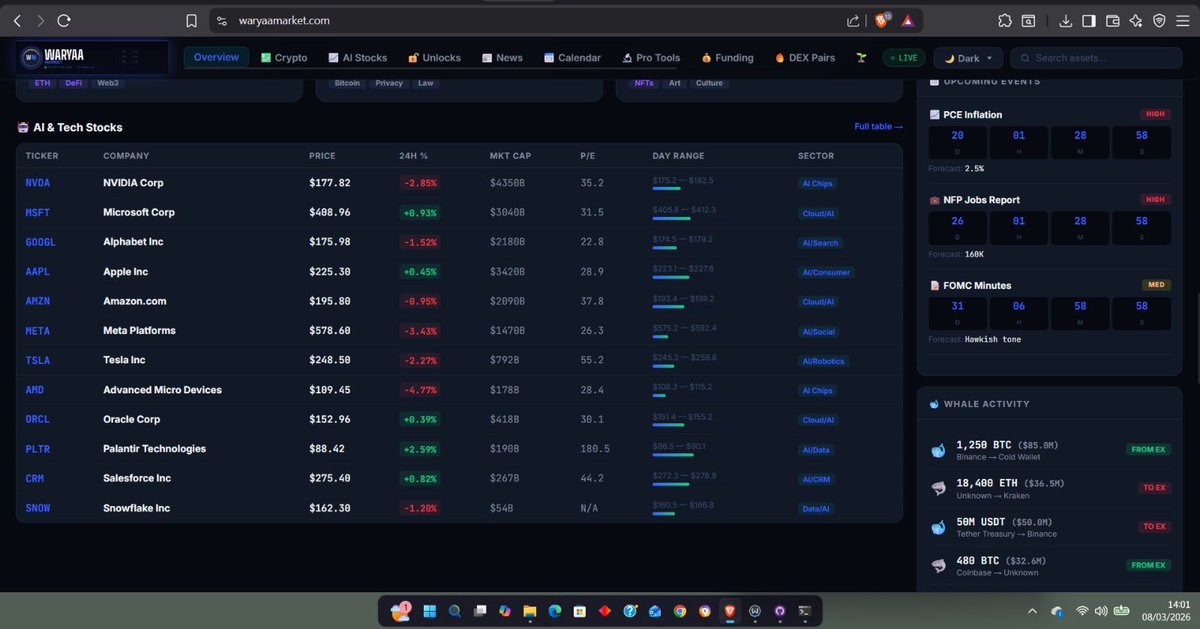Image resolution: width=1200 pixels, height=629 pixels.
Task: Open the AI Stocks tab
Action: (x=358, y=58)
